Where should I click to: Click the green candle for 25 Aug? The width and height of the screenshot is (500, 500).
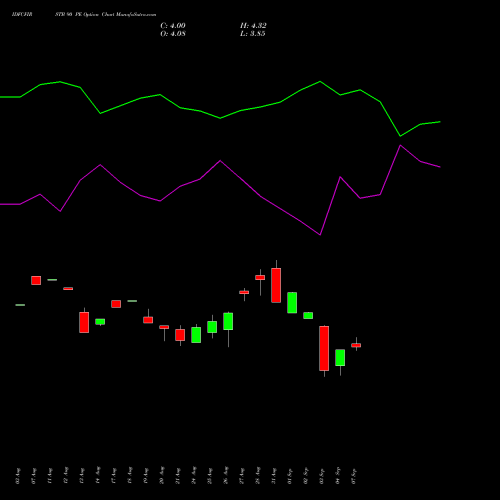point(212,327)
